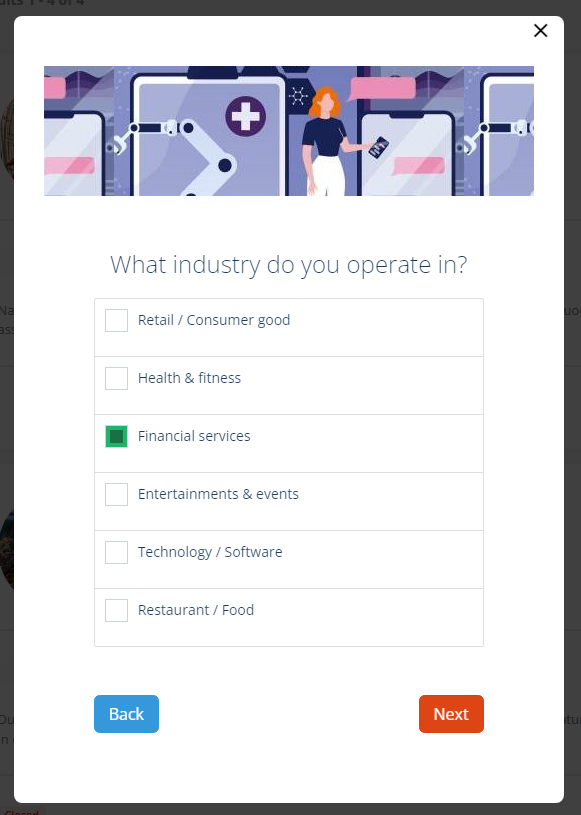Click the 'Restaurant / Food' label text

click(x=196, y=610)
